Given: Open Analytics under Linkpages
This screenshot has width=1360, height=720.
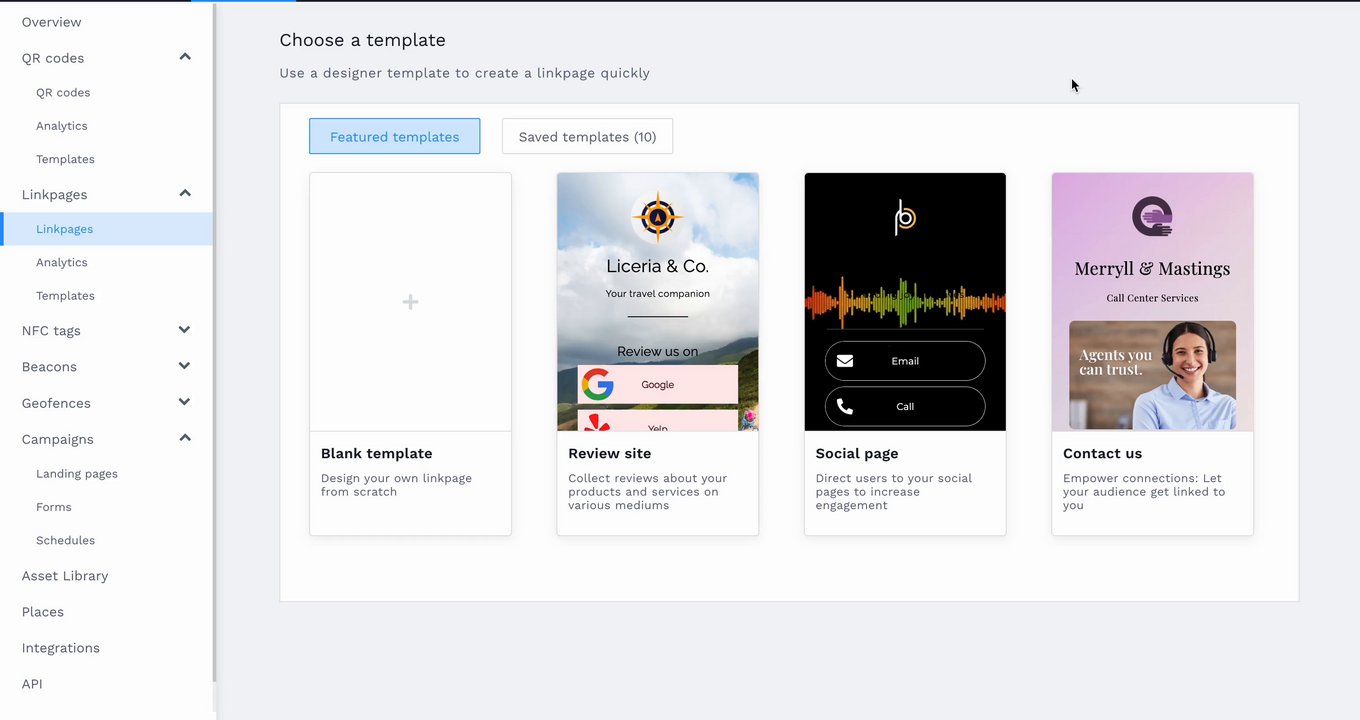Looking at the screenshot, I should (62, 262).
